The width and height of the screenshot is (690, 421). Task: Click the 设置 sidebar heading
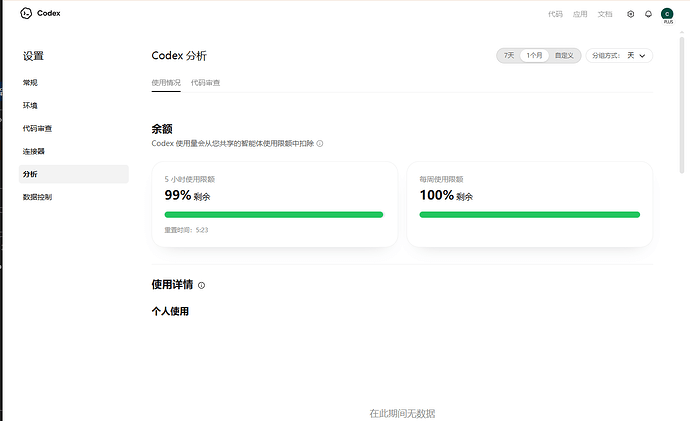coord(33,56)
